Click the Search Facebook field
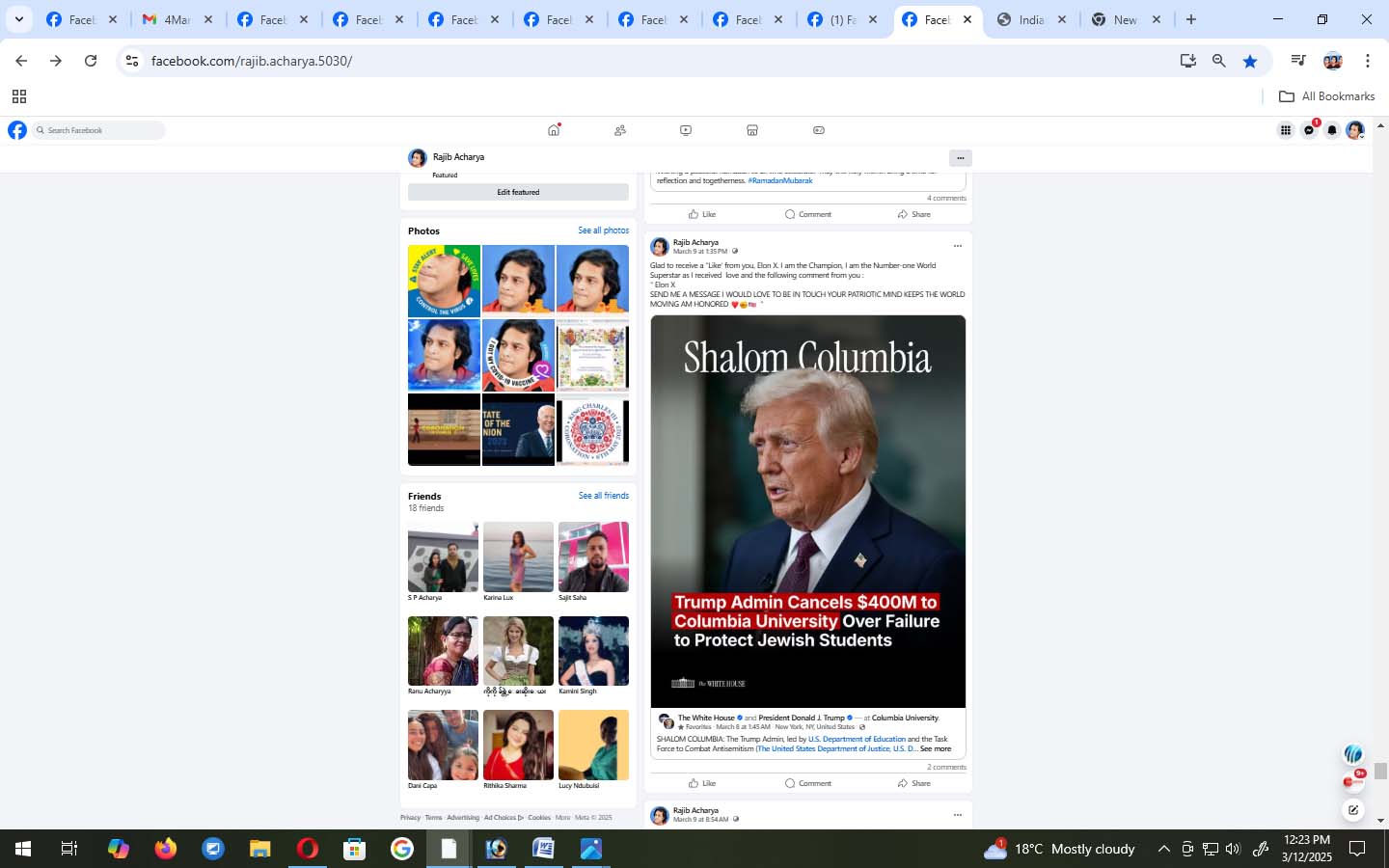The image size is (1389, 868). click(x=98, y=130)
